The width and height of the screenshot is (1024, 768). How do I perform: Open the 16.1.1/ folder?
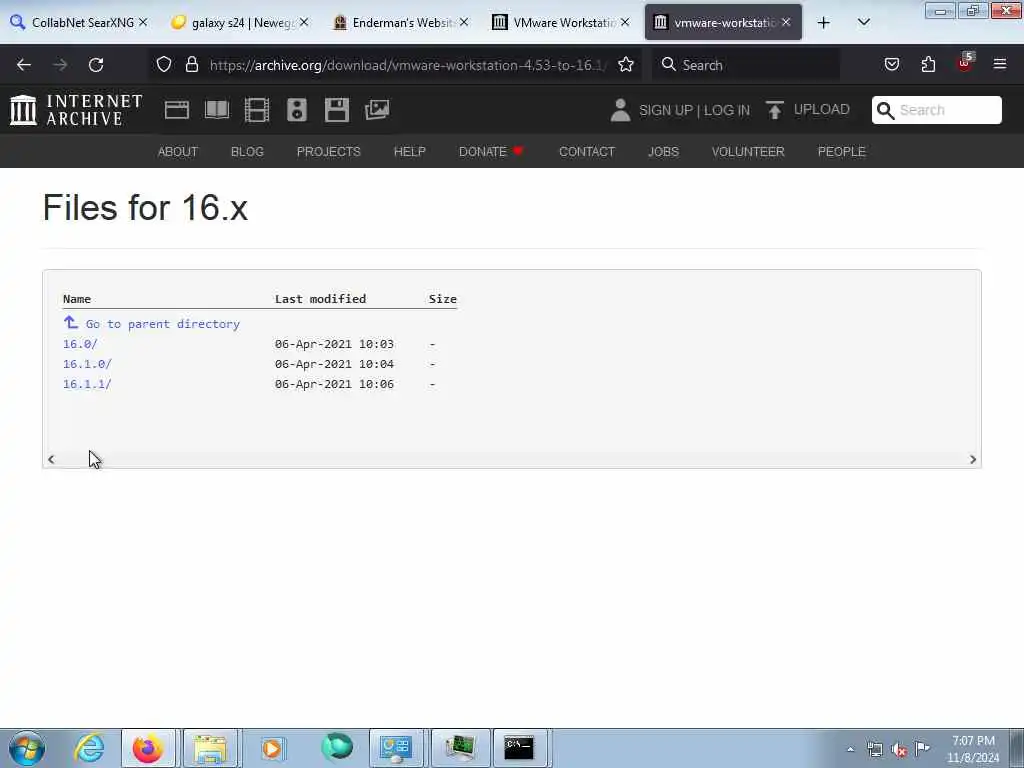pyautogui.click(x=88, y=384)
